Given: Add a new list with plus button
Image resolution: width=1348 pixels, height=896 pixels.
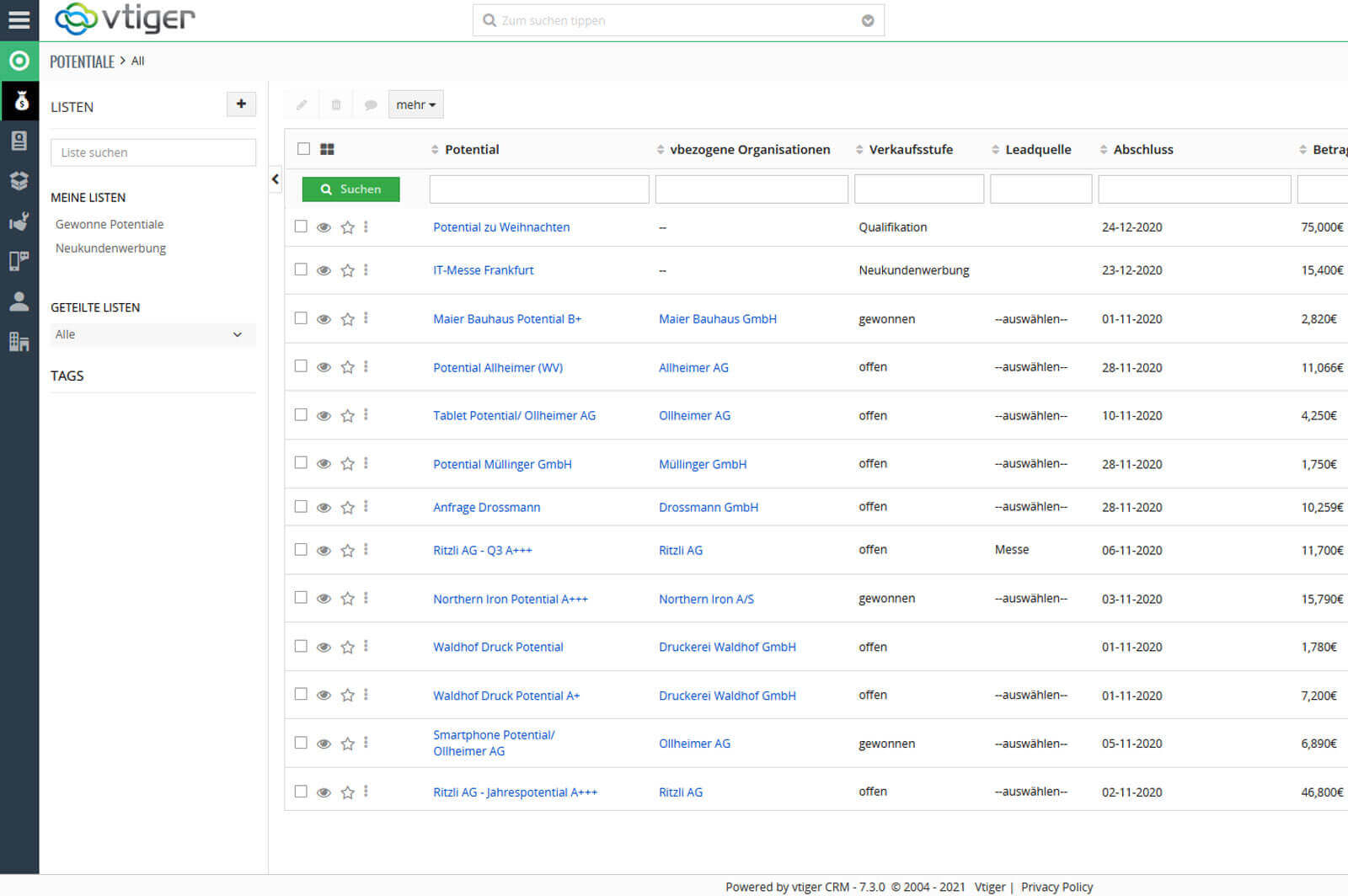Looking at the screenshot, I should [241, 104].
